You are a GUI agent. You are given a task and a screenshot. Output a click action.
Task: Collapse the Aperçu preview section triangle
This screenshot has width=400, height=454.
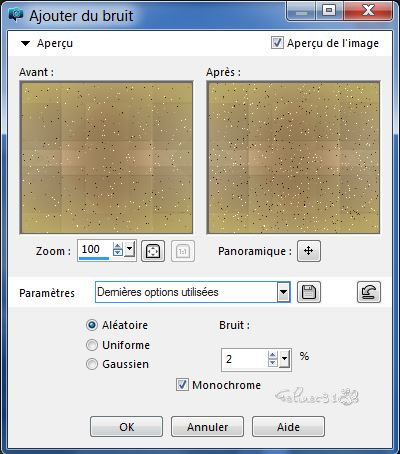(25, 43)
